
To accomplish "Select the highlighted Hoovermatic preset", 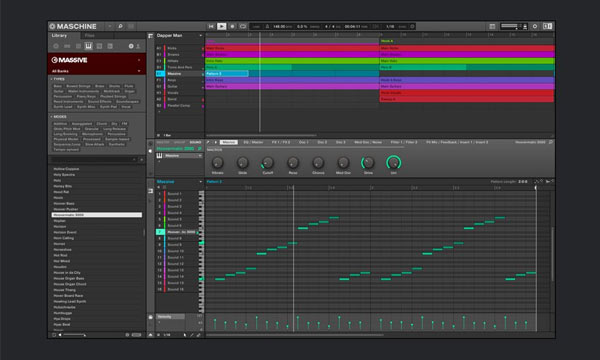I will point(97,215).
